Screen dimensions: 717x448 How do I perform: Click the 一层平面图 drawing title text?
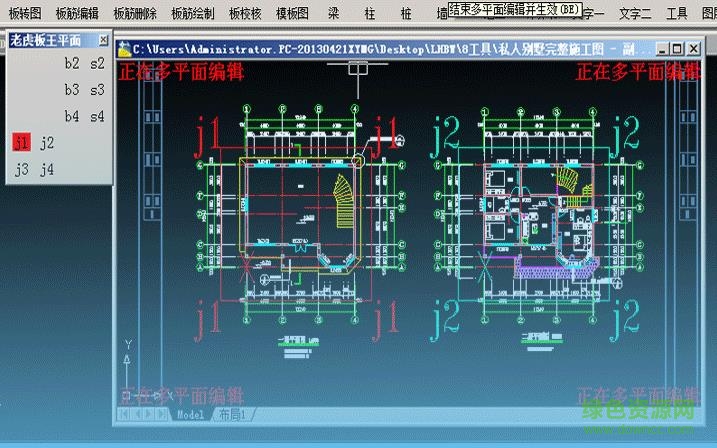[x=298, y=341]
